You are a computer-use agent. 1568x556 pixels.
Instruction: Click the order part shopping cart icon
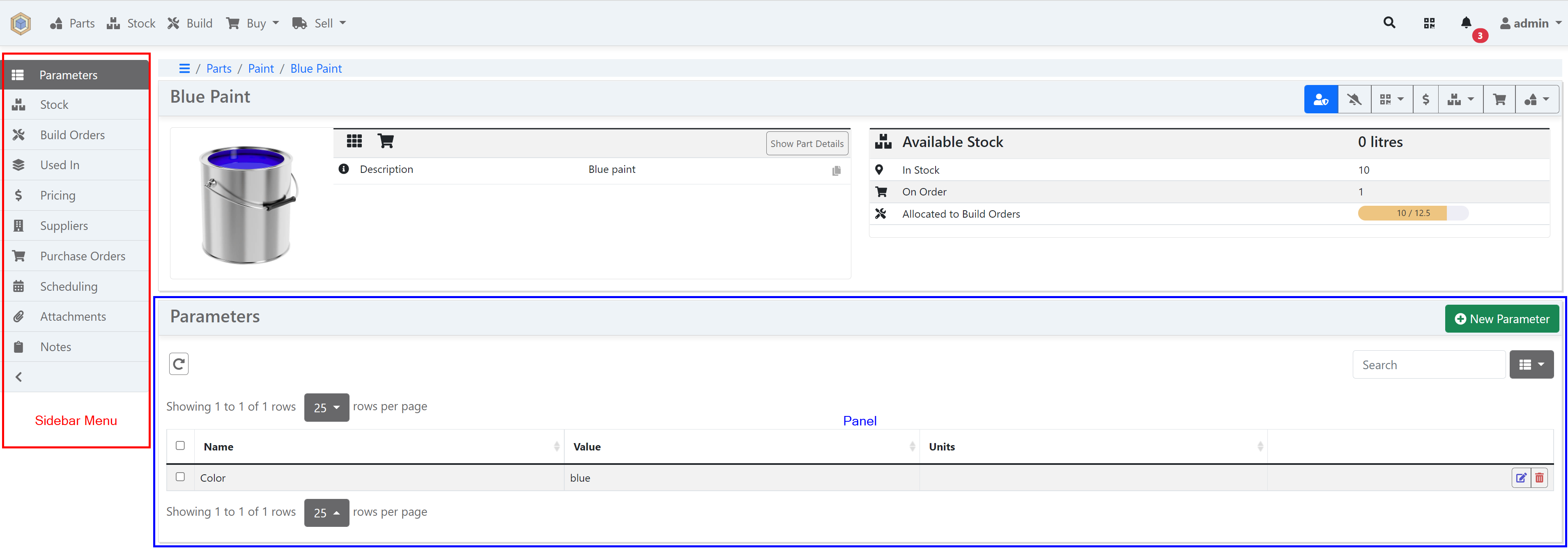(x=1499, y=100)
